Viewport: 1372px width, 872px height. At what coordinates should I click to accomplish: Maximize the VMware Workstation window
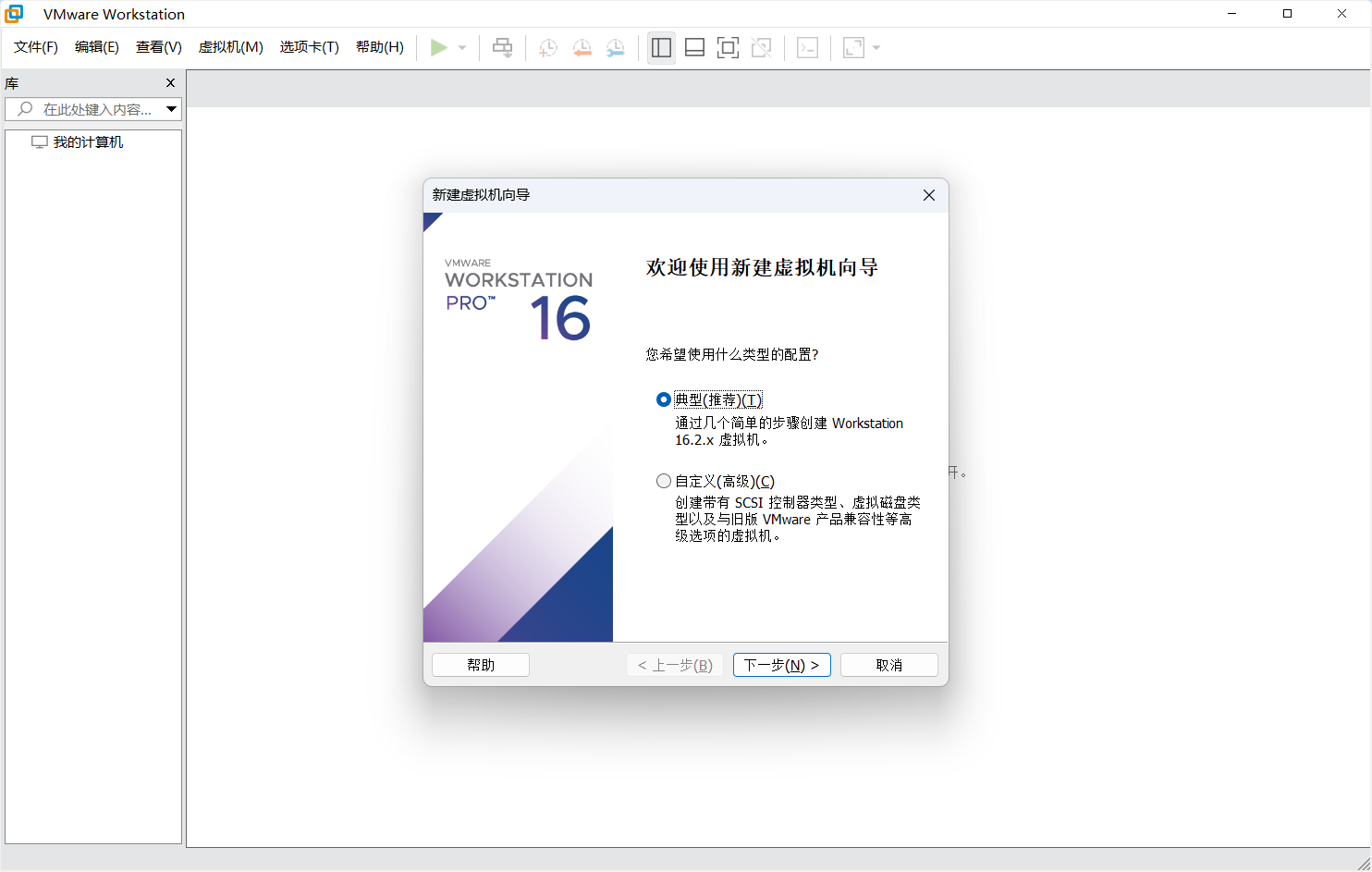click(x=1287, y=14)
